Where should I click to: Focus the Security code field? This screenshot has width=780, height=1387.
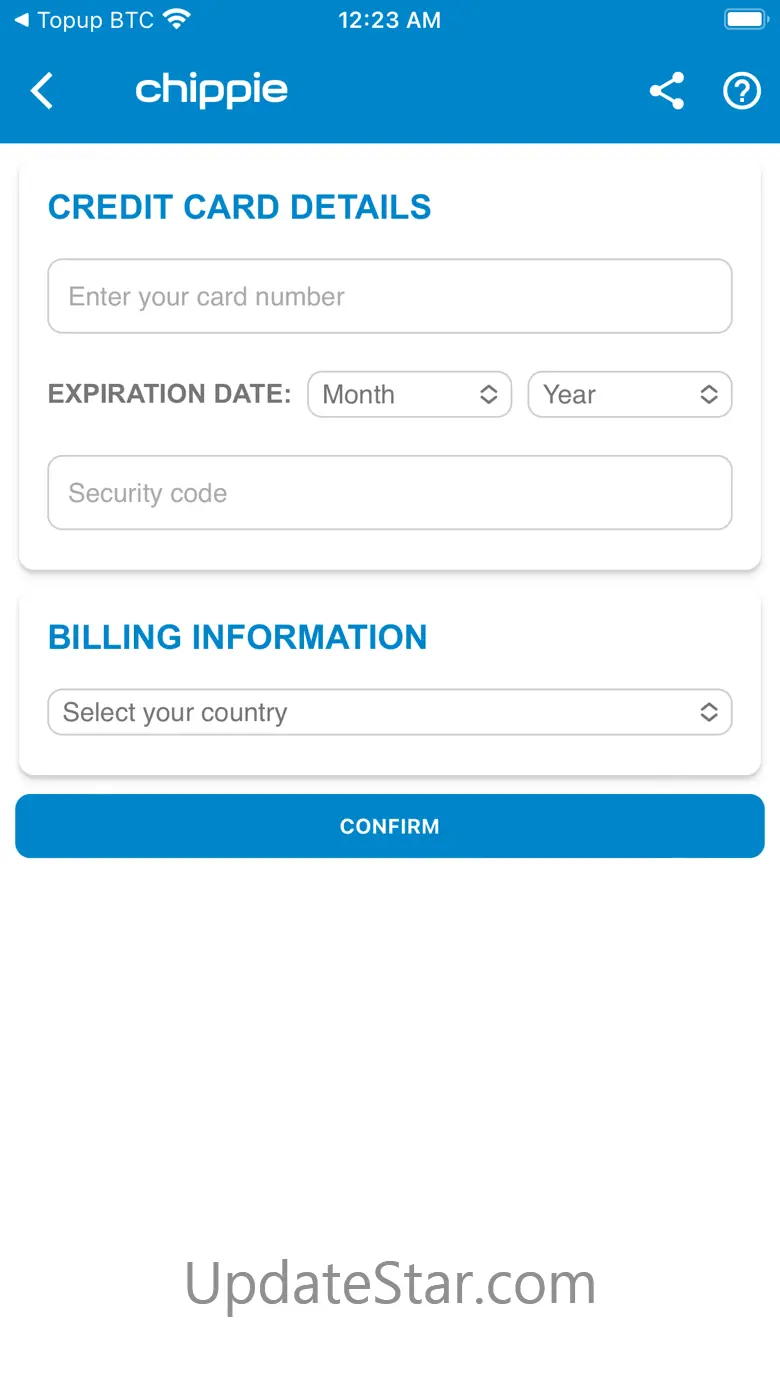coord(390,493)
